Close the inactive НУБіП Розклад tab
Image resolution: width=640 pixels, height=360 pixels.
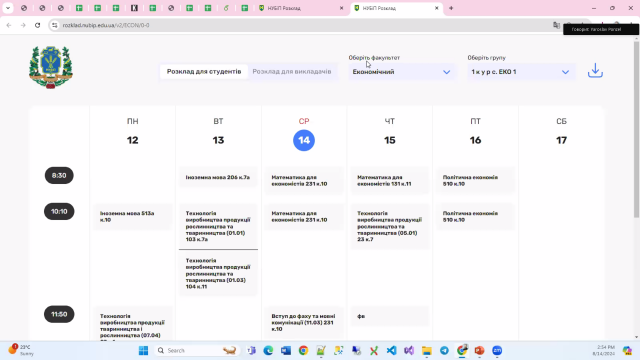342,8
